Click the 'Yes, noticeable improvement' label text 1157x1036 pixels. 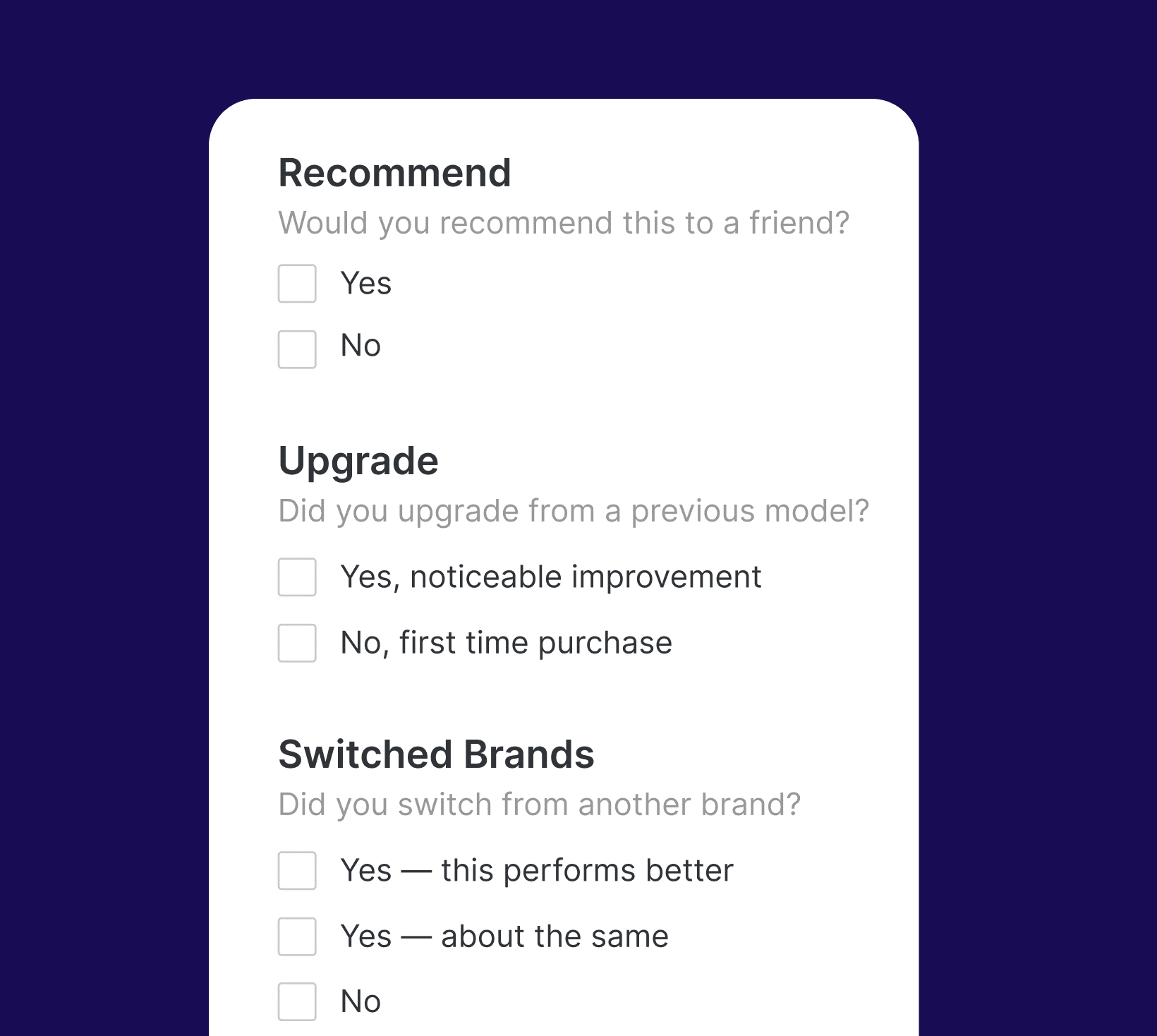pos(551,577)
